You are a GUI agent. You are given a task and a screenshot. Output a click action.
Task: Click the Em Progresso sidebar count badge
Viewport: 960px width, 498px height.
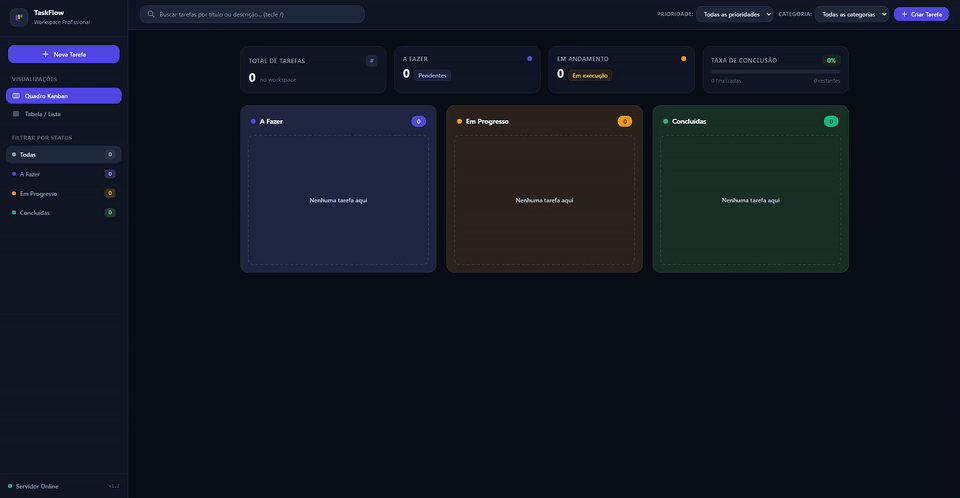110,193
